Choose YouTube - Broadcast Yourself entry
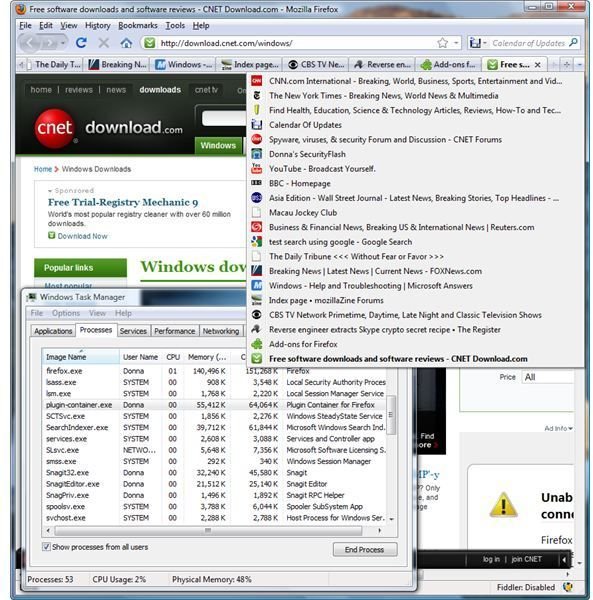This screenshot has width=593, height=600. point(415,169)
